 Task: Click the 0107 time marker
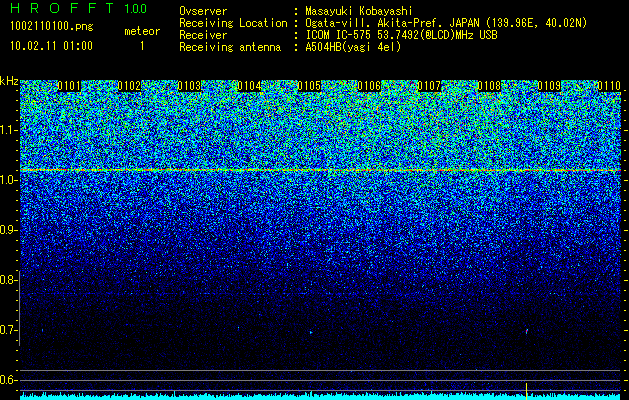[429, 86]
